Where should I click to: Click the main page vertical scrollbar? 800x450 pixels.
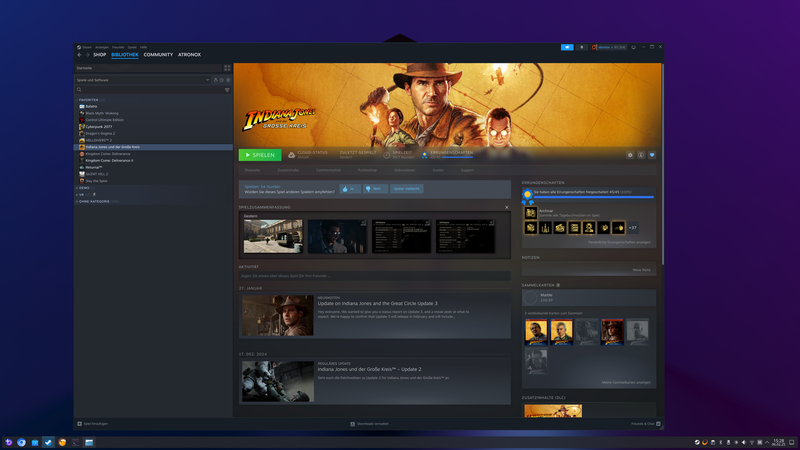point(662,163)
